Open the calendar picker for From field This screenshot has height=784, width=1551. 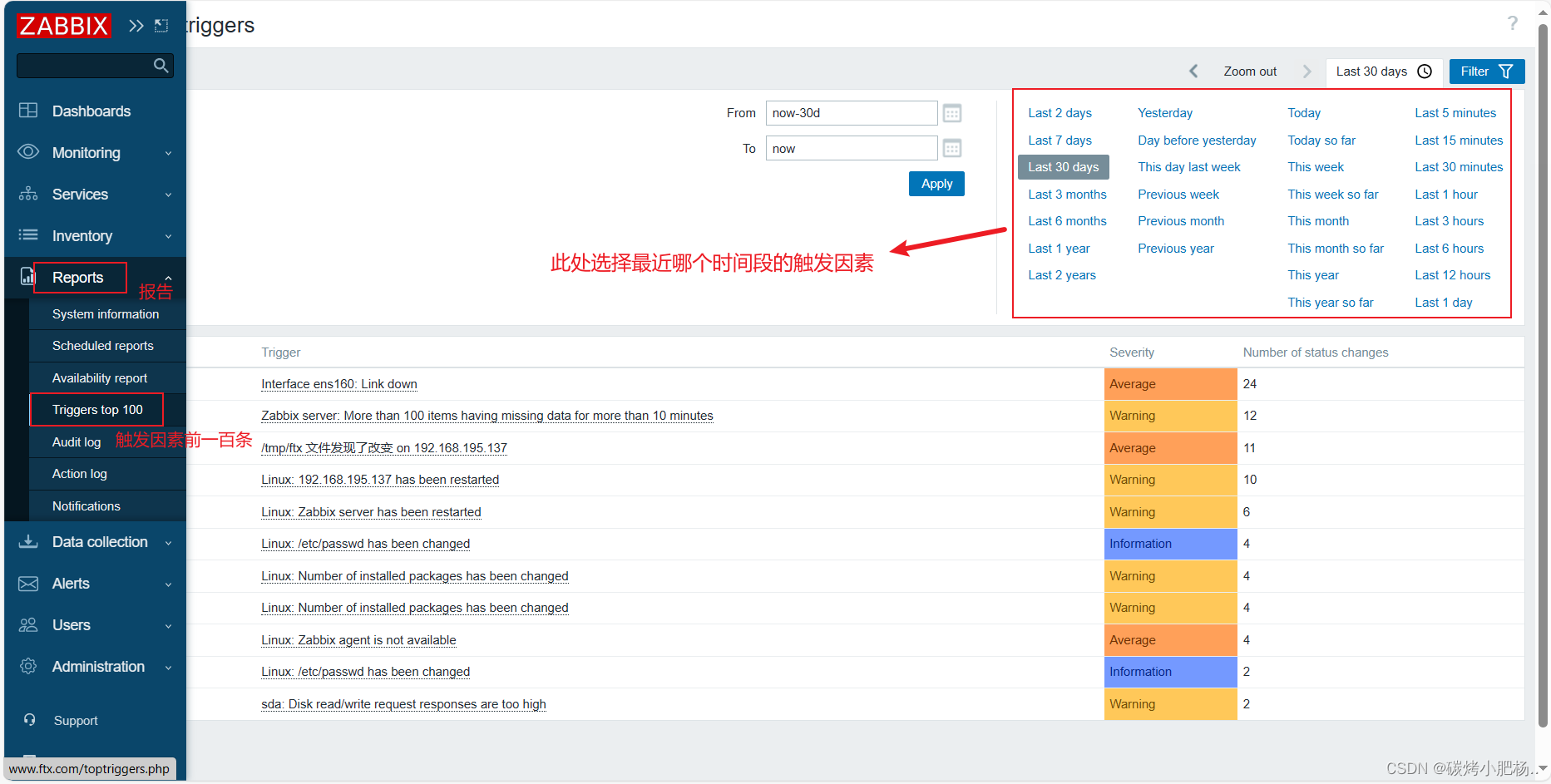coord(952,113)
